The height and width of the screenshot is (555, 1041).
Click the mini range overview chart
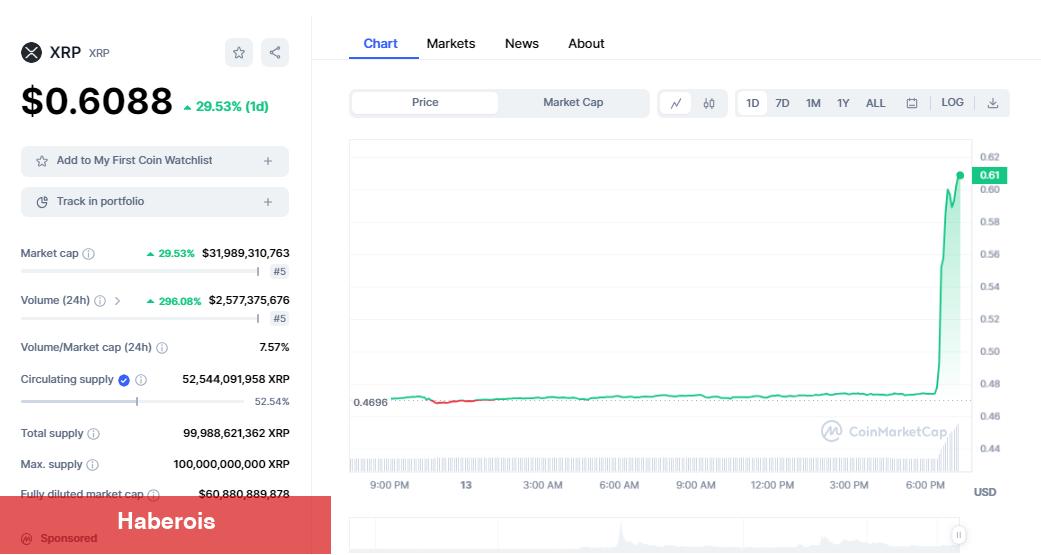pyautogui.click(x=654, y=535)
